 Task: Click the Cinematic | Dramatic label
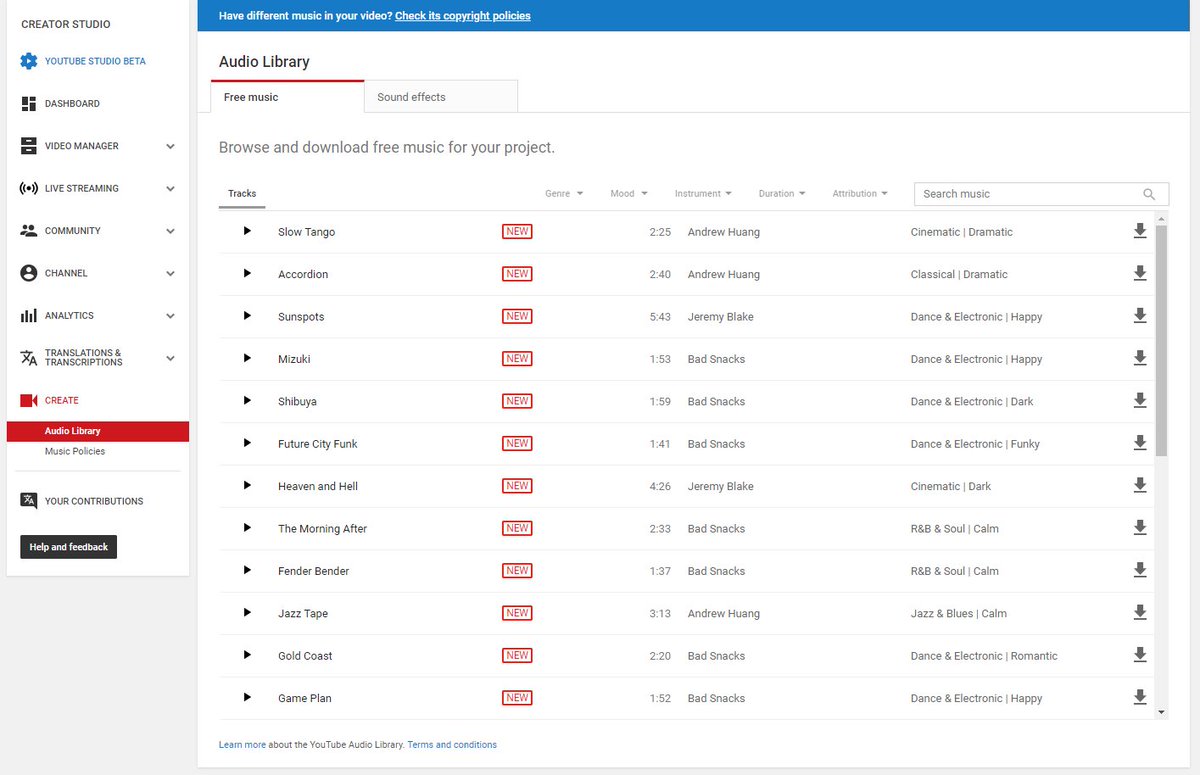(x=962, y=232)
